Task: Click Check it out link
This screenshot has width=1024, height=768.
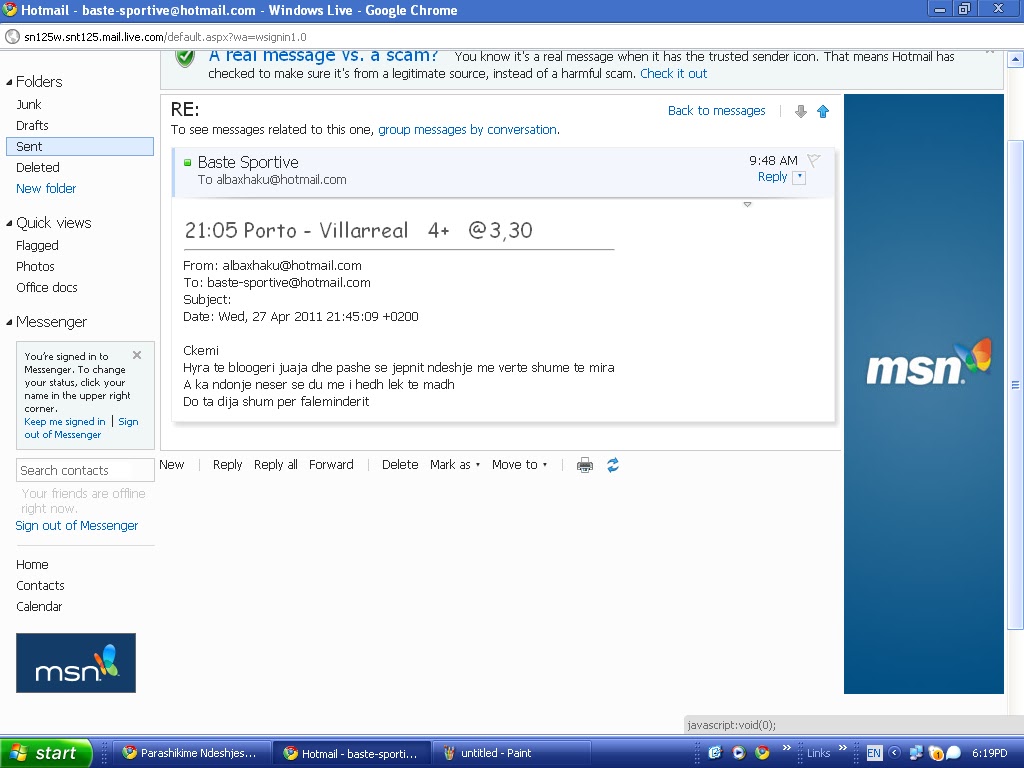Action: [673, 74]
